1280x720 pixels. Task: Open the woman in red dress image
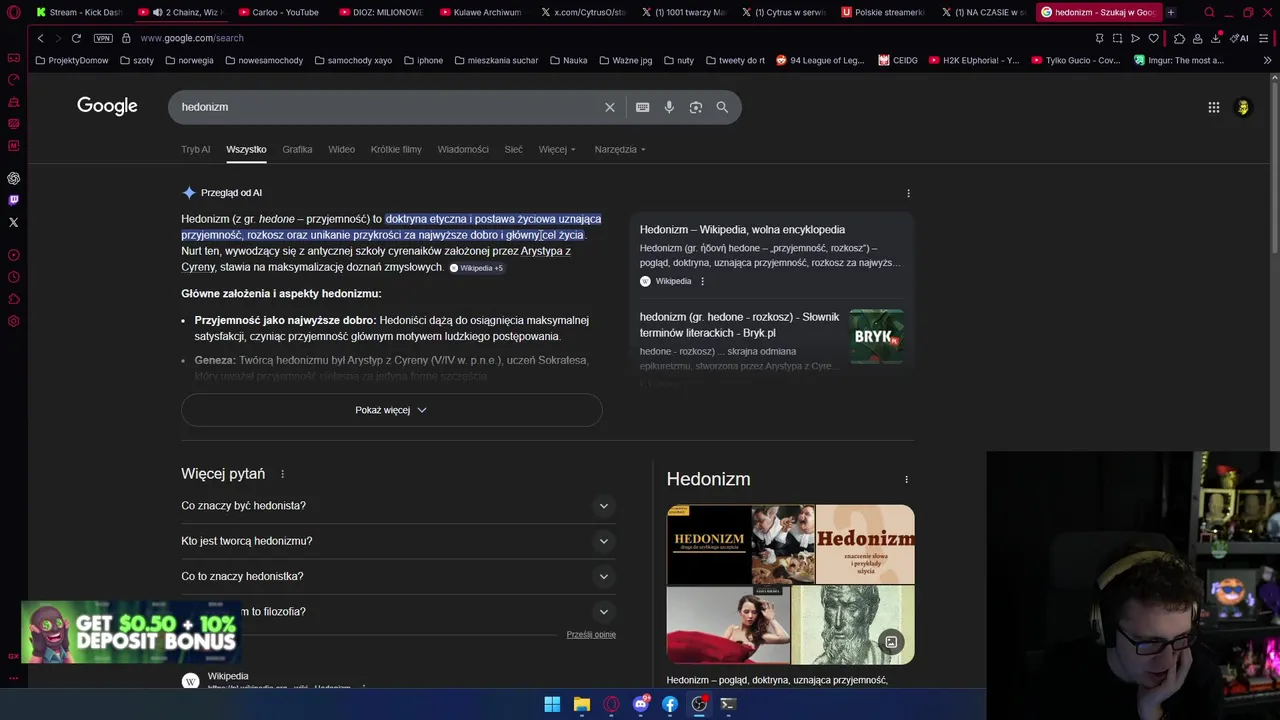(728, 625)
